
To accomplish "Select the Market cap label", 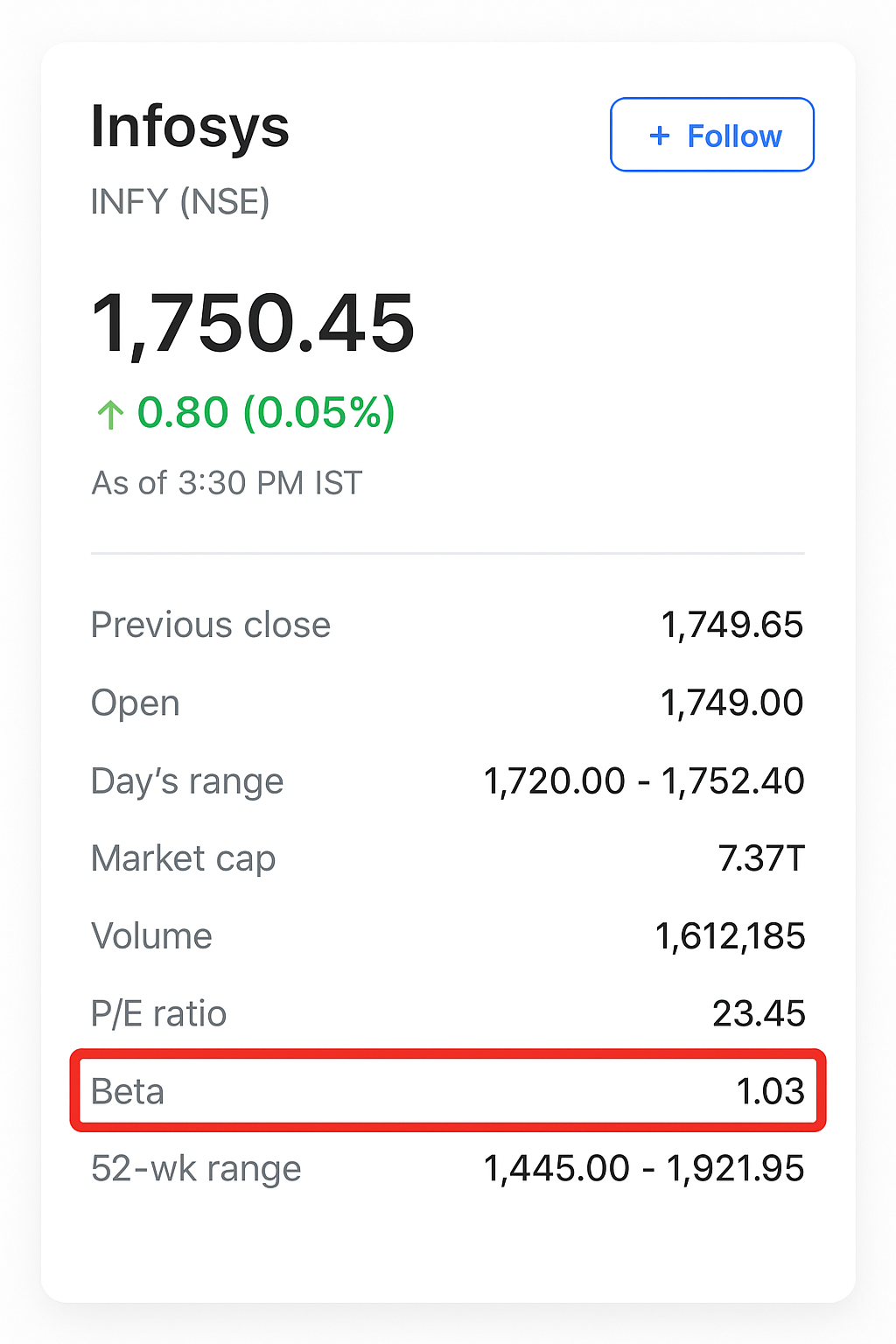I will click(x=183, y=858).
